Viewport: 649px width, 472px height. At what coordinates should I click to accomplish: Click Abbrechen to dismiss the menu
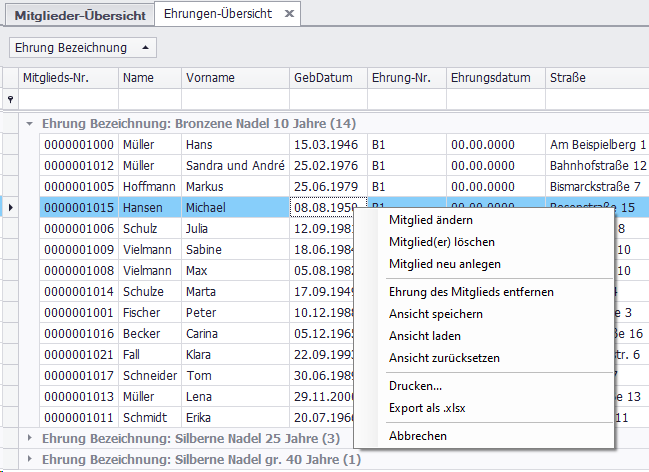pyautogui.click(x=418, y=436)
